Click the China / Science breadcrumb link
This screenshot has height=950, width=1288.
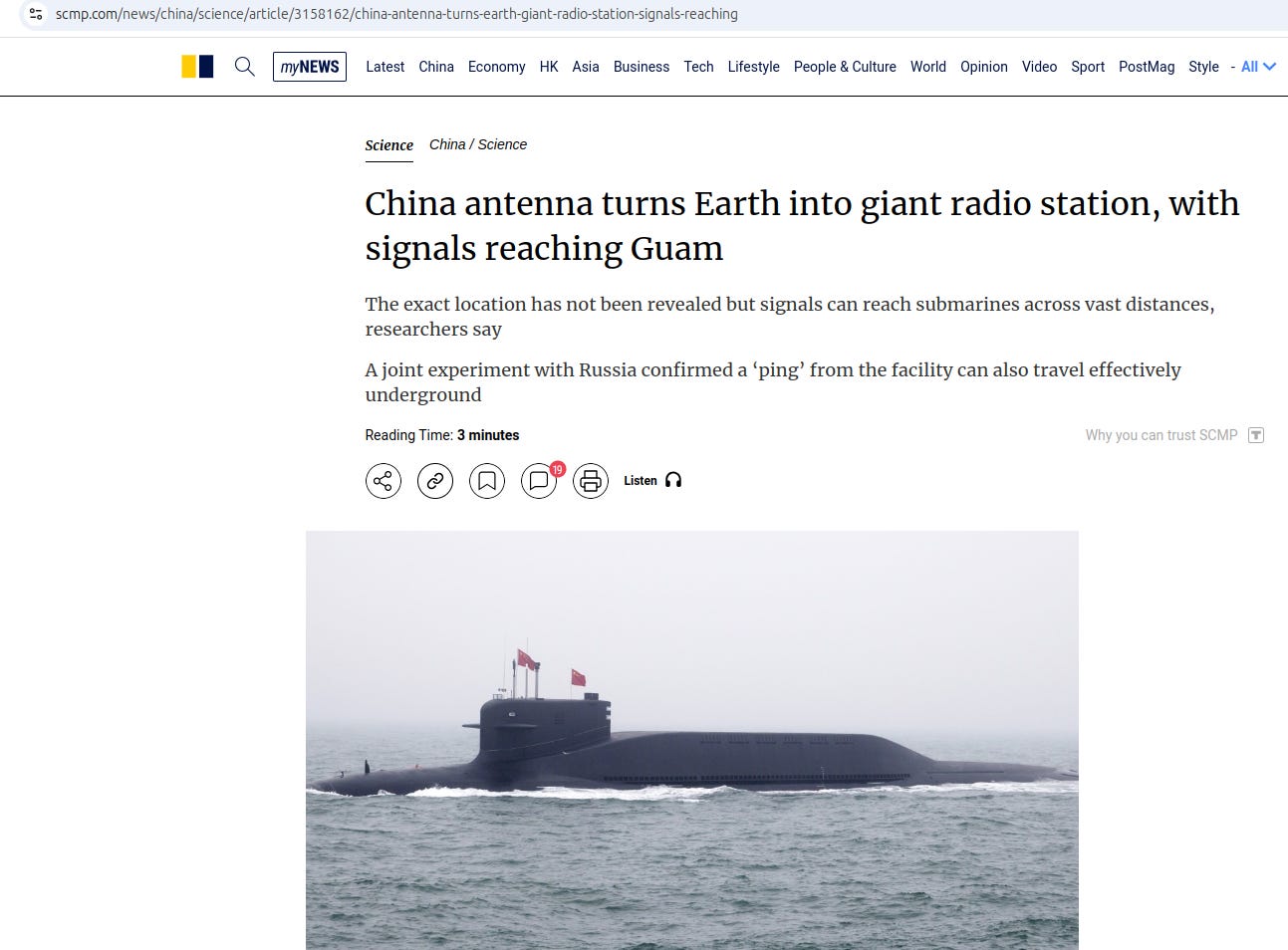(x=478, y=144)
